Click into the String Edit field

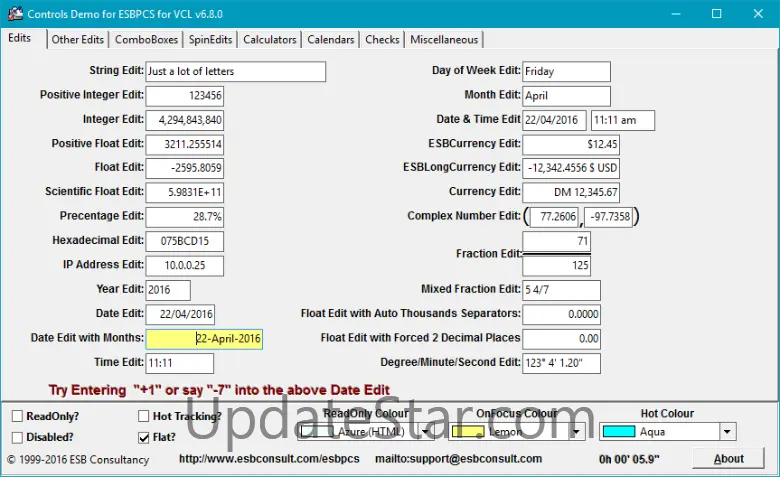pyautogui.click(x=236, y=72)
